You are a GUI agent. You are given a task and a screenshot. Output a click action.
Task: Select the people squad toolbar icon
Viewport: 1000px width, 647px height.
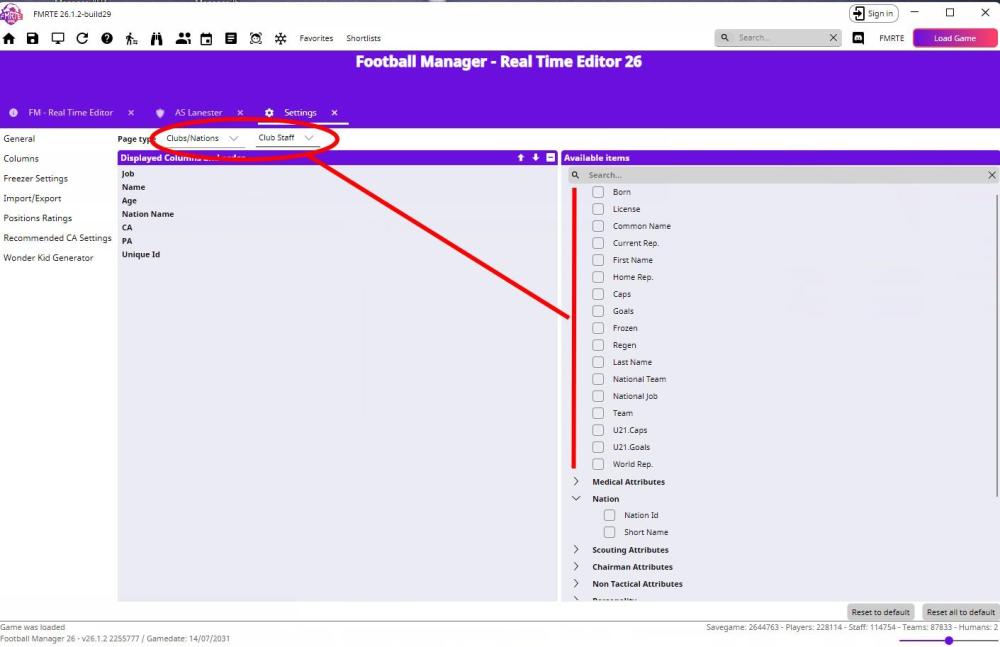click(x=182, y=38)
